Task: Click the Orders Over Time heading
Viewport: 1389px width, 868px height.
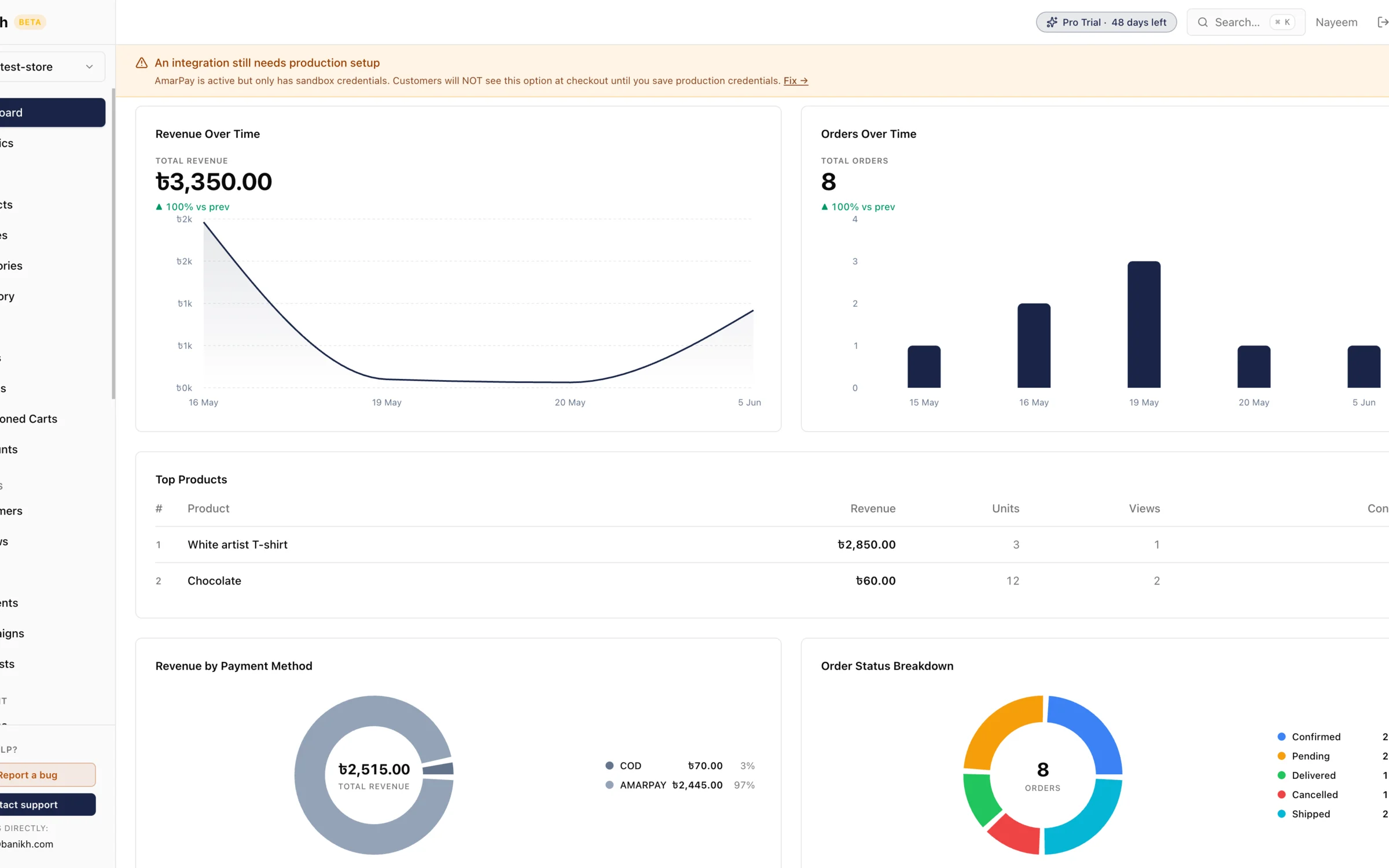Action: tap(868, 134)
